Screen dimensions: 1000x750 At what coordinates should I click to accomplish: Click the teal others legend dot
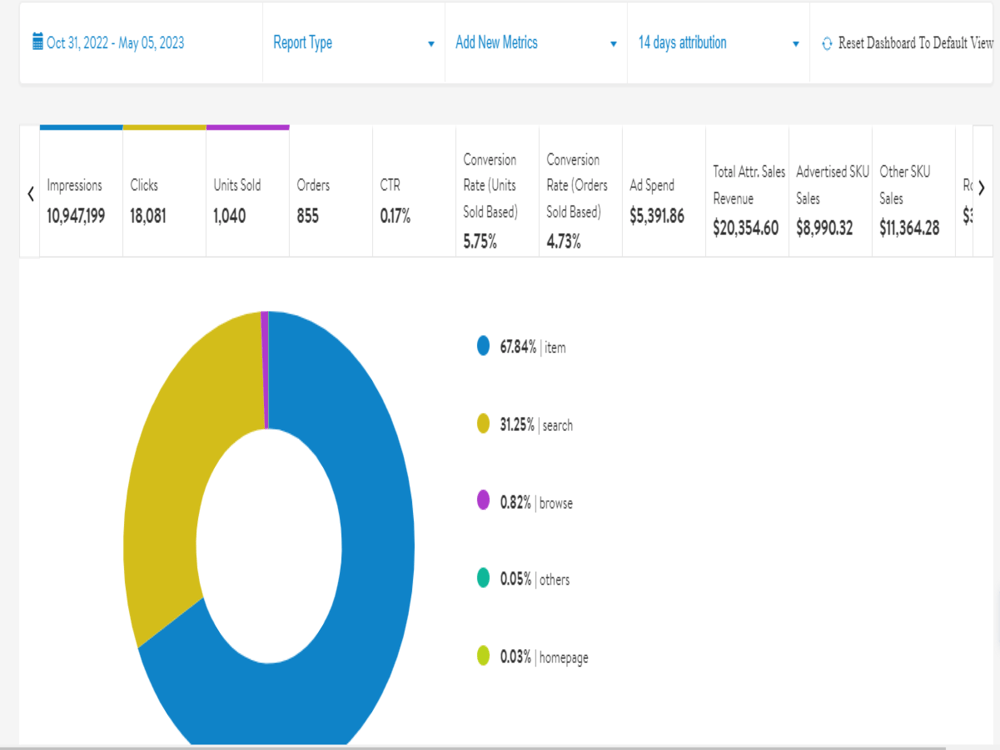point(483,577)
